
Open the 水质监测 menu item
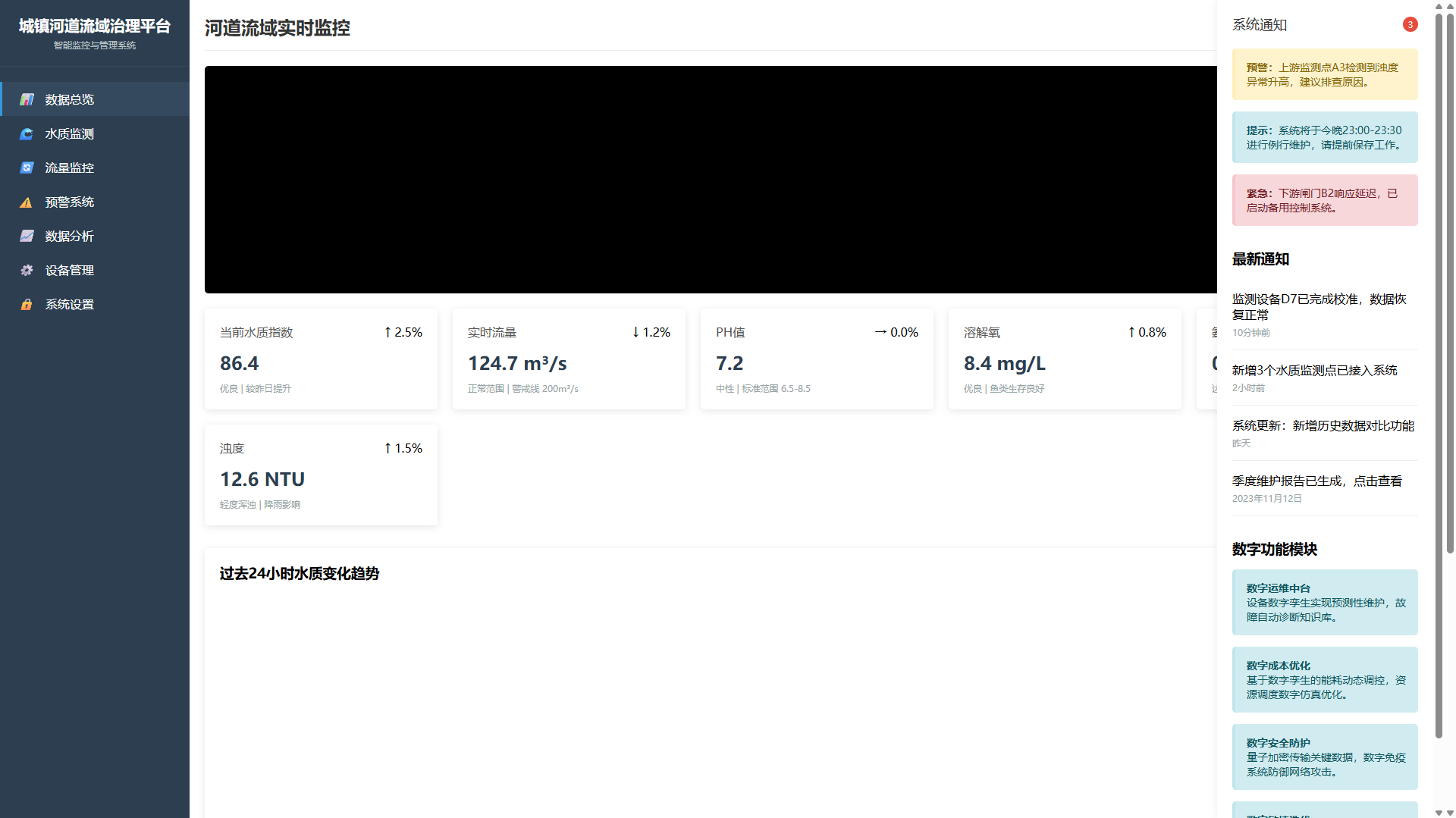(x=69, y=133)
